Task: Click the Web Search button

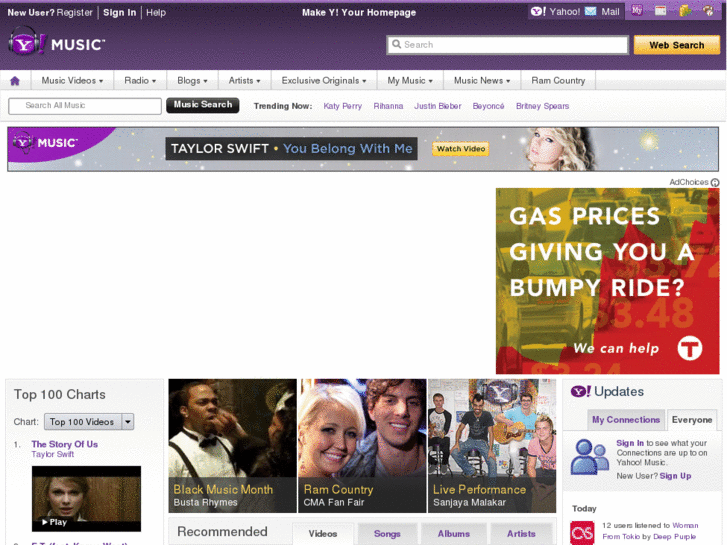Action: [x=676, y=45]
